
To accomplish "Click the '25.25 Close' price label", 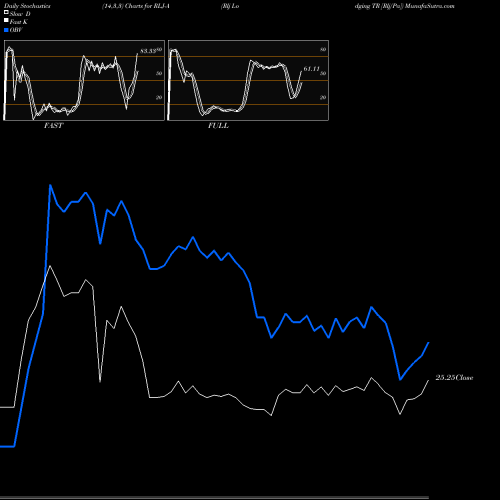I will [454, 377].
